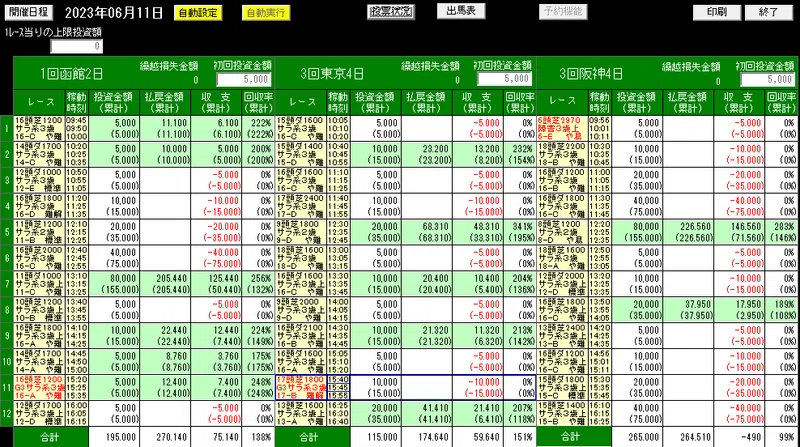
Task: Click Tokyo race 1 operation times 10:05 cell
Action: (338, 129)
